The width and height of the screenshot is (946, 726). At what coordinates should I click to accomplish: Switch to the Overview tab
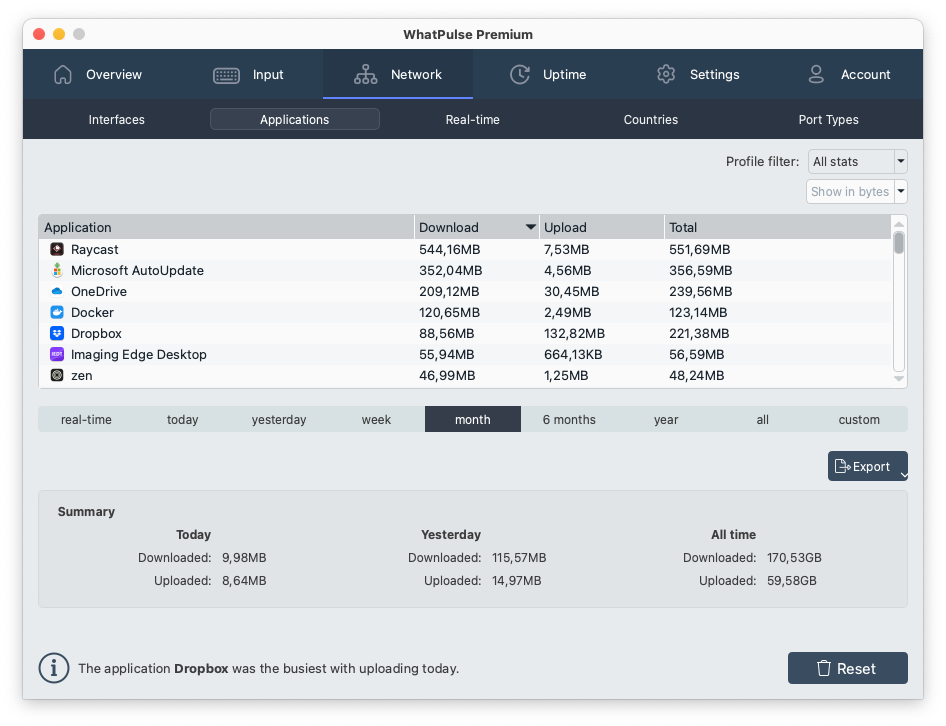(98, 75)
